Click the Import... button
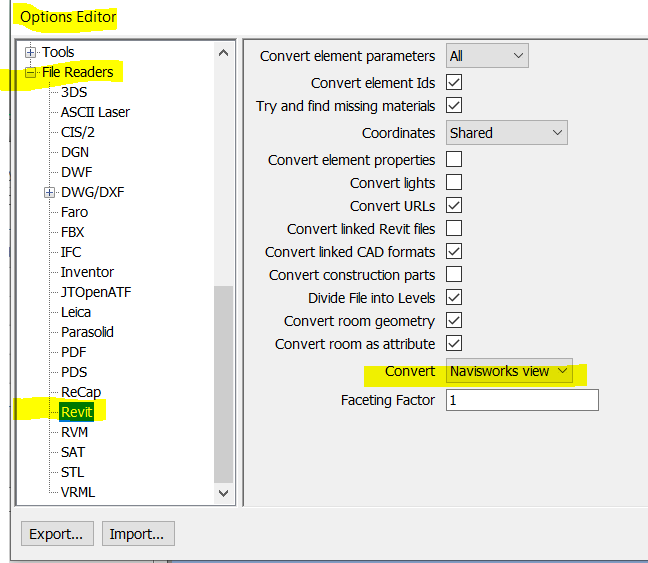Viewport: 648px width, 563px height. 138,533
